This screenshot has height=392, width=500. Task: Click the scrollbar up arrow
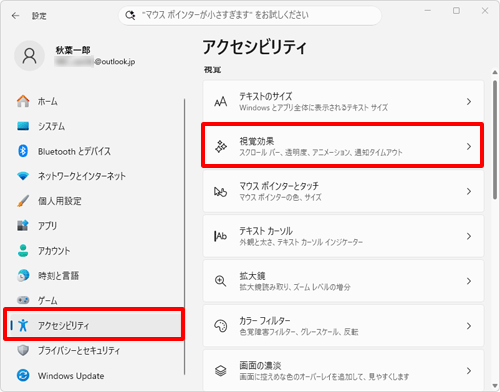coord(495,72)
